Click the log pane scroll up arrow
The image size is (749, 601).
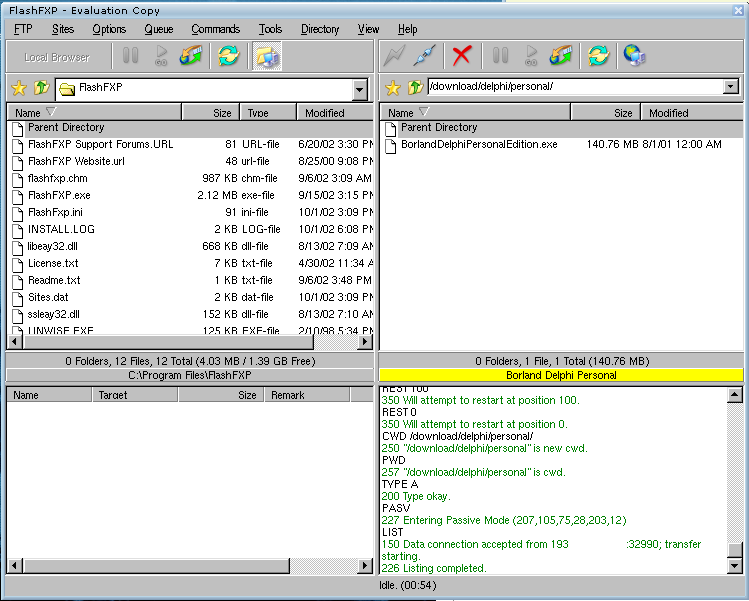[x=735, y=396]
